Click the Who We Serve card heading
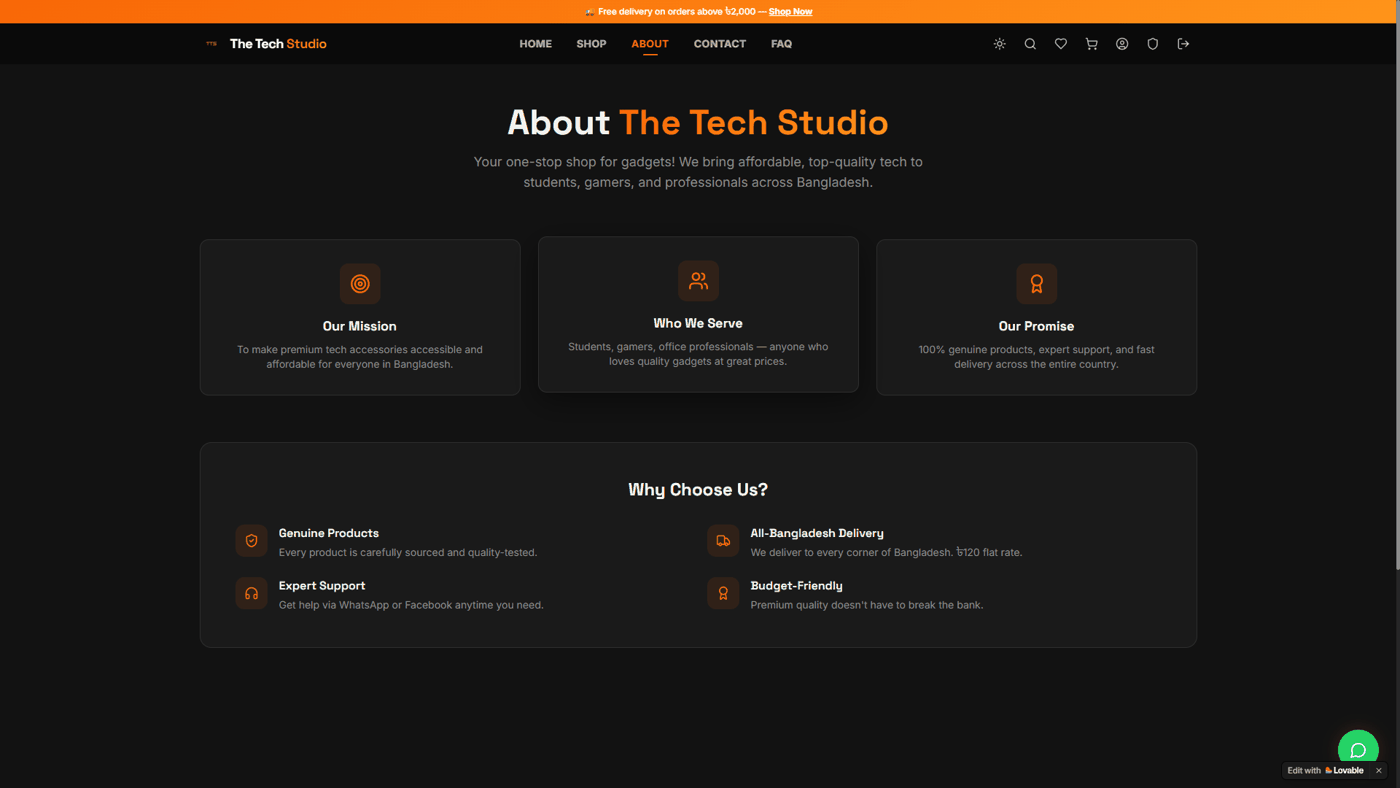1400x788 pixels. click(x=698, y=323)
